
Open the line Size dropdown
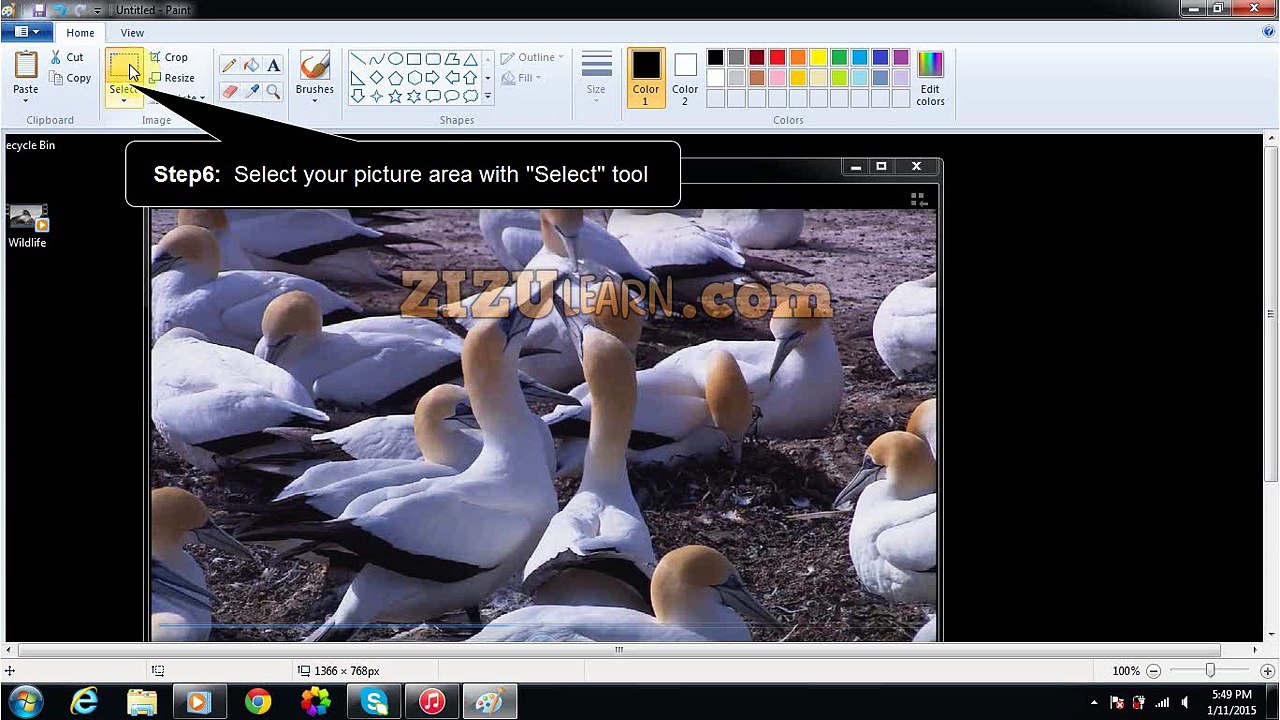pyautogui.click(x=596, y=77)
